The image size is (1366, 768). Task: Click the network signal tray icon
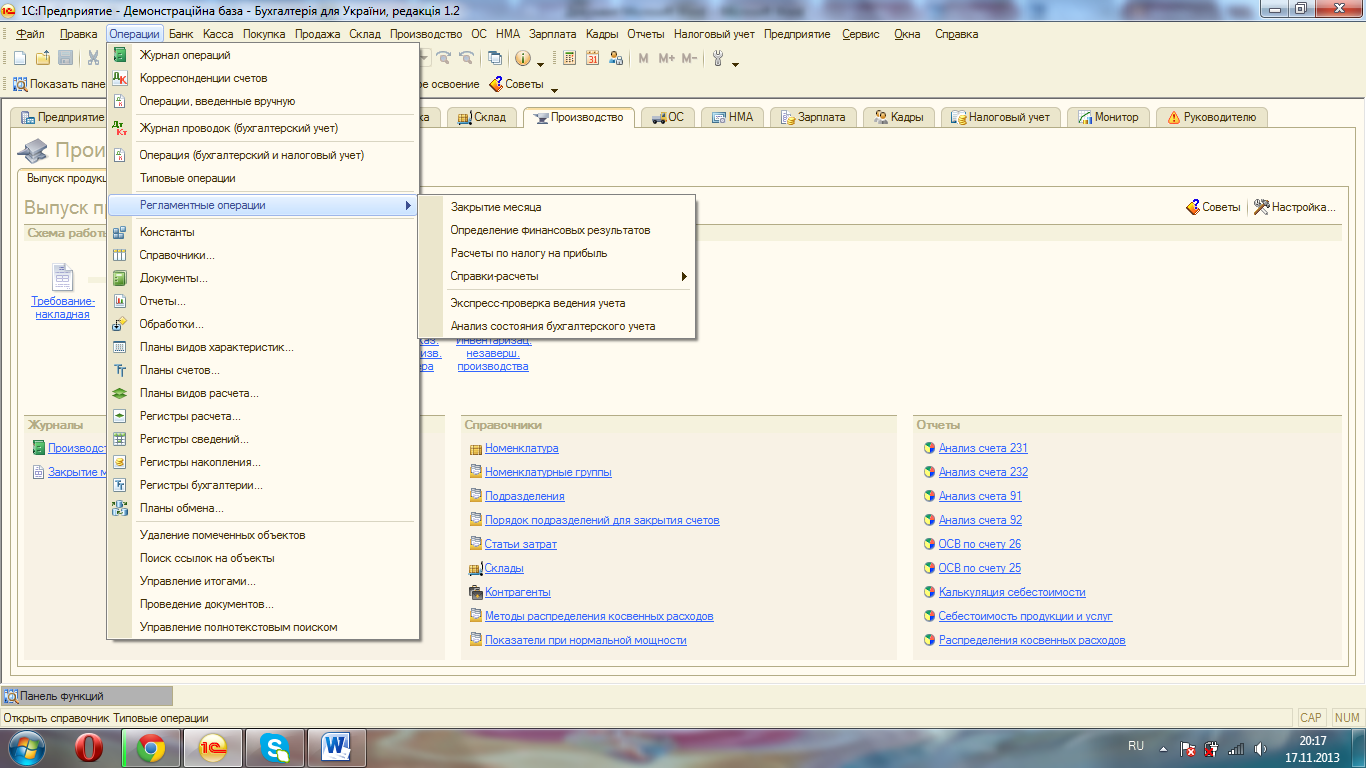(x=1236, y=748)
